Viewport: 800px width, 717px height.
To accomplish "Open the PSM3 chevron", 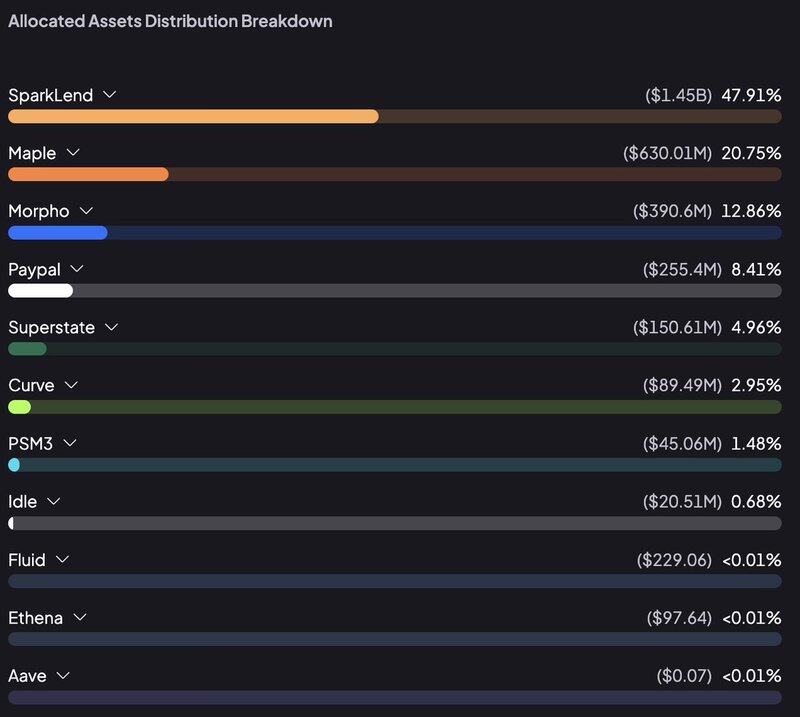I will tap(69, 443).
